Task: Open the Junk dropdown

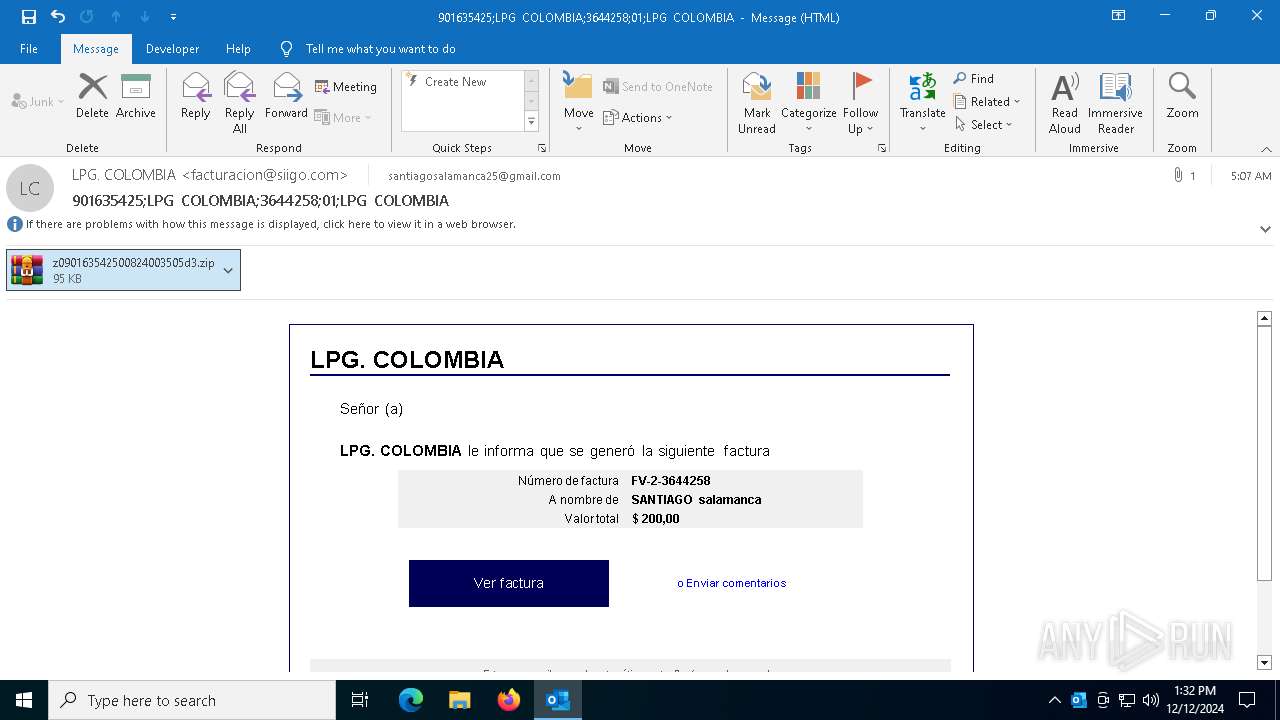Action: click(38, 101)
